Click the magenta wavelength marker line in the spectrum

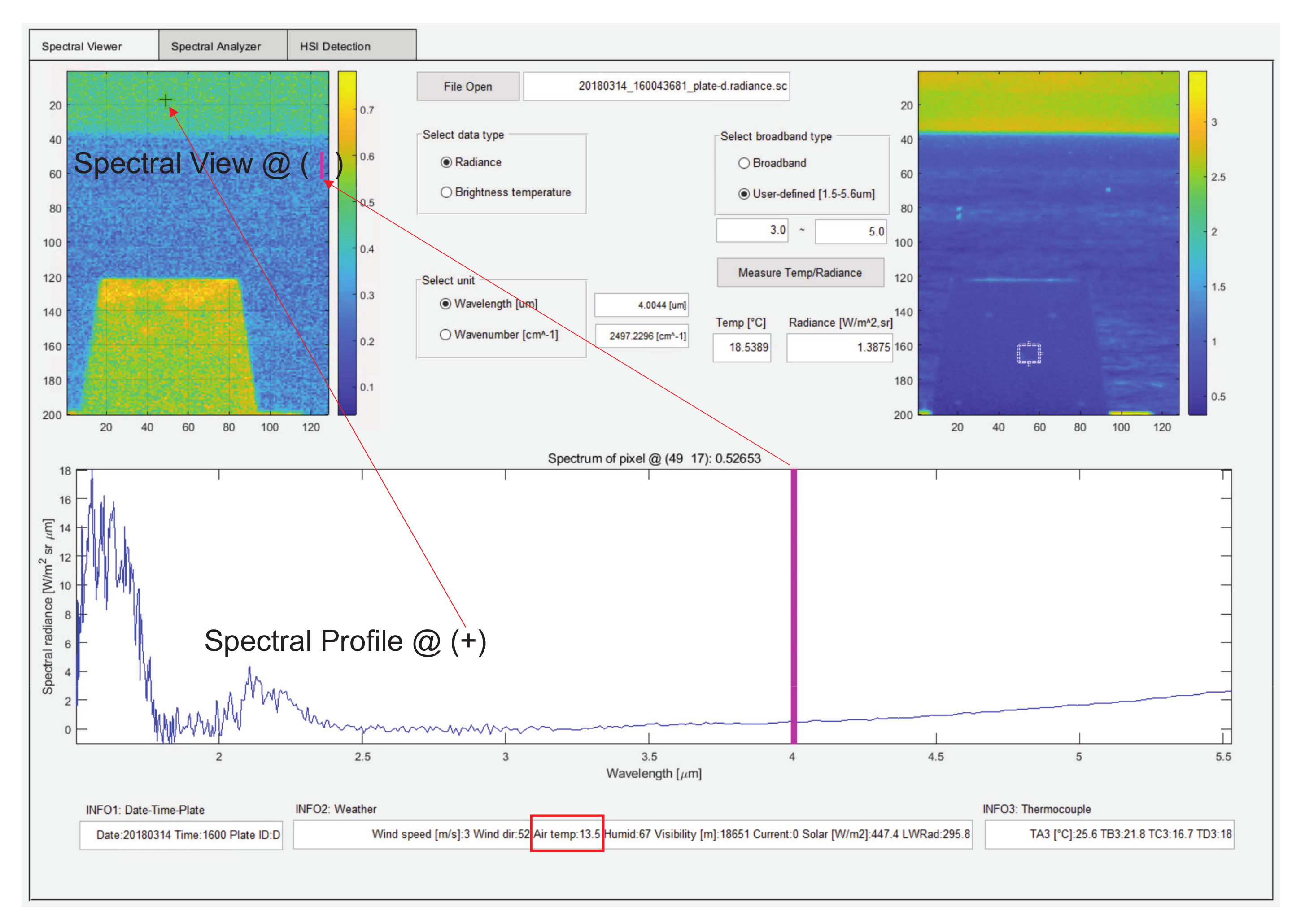[x=794, y=603]
